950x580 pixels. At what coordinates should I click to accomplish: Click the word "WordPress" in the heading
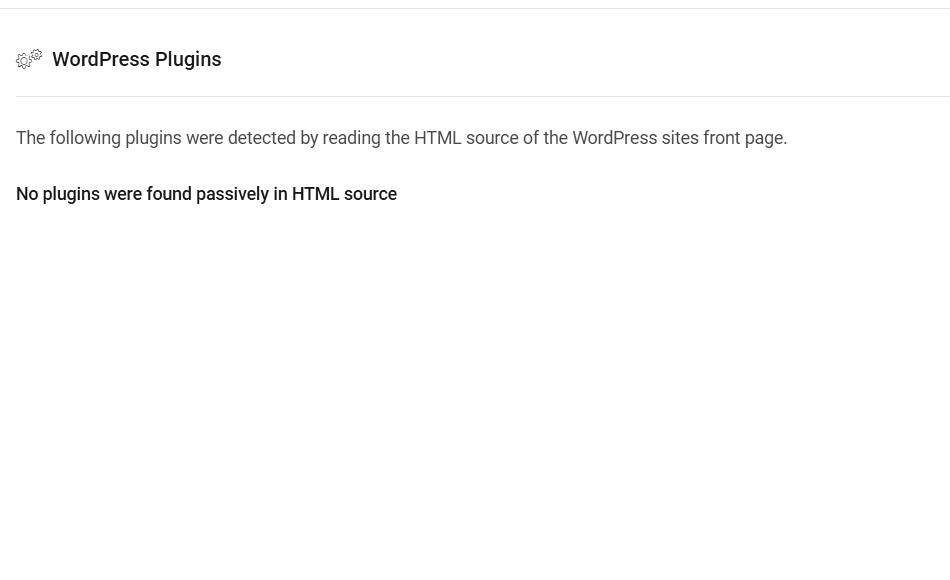click(x=101, y=59)
